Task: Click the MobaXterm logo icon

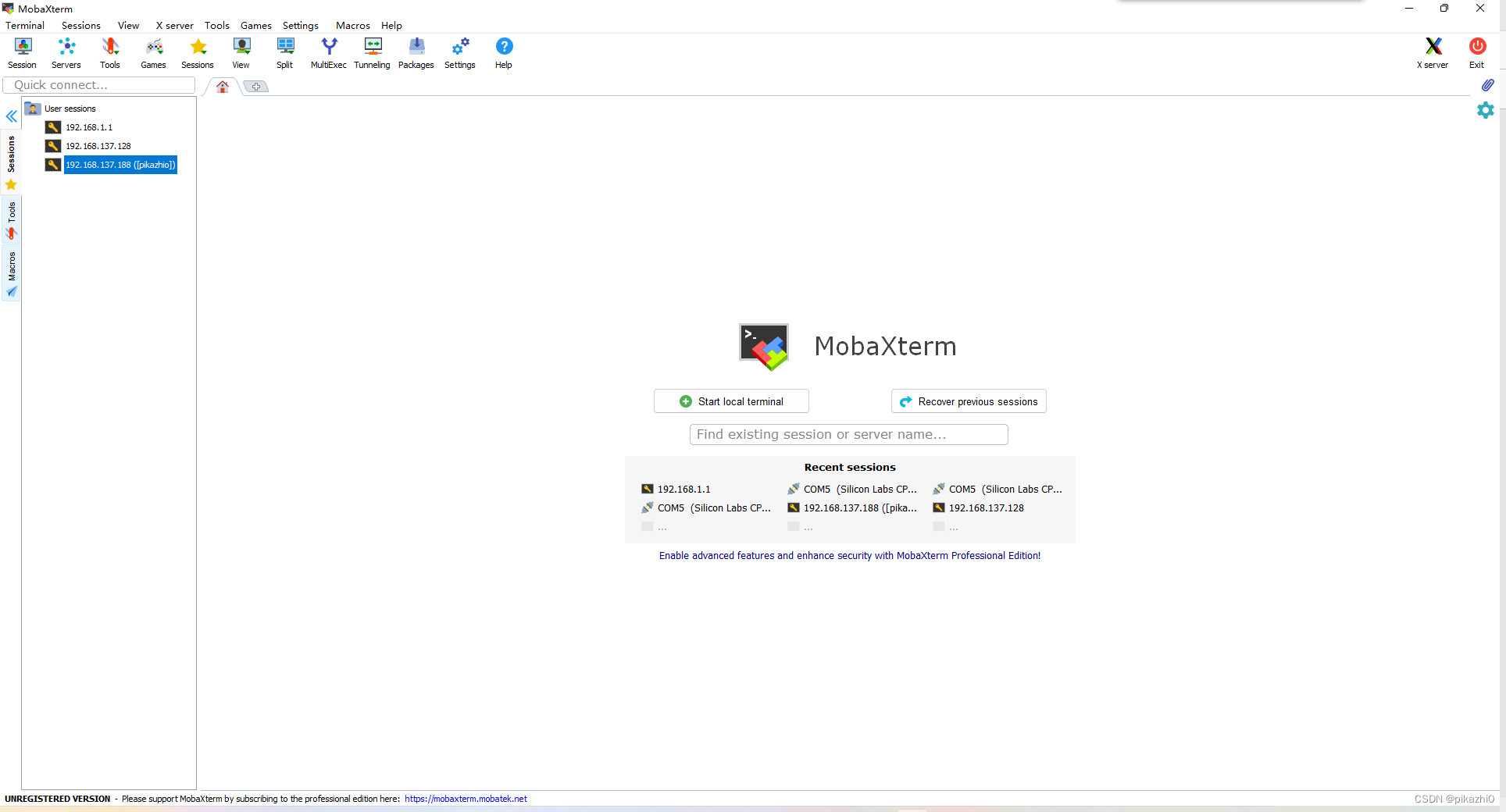Action: click(x=764, y=347)
